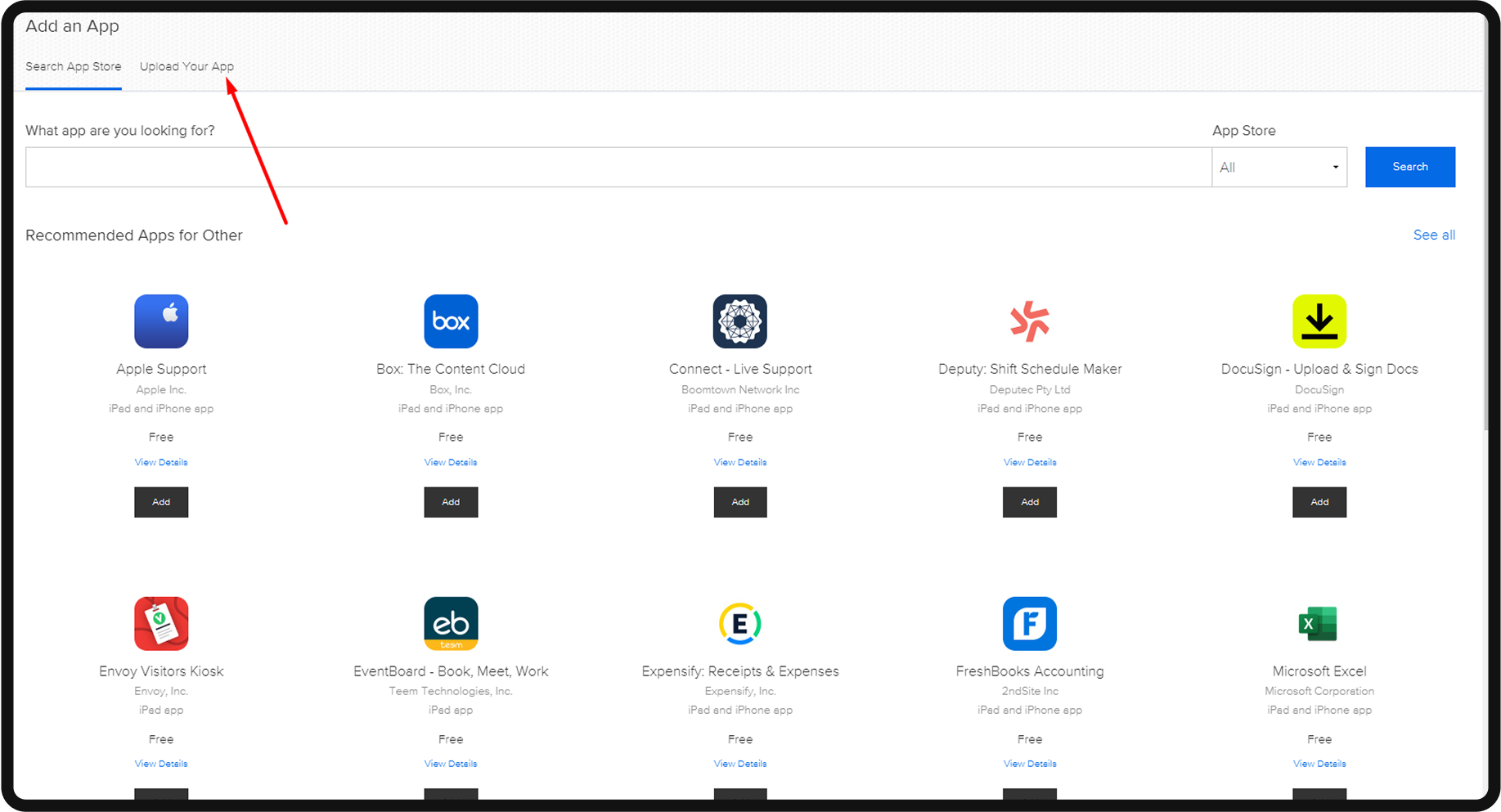
Task: Click the Expensify app icon
Action: tap(740, 624)
